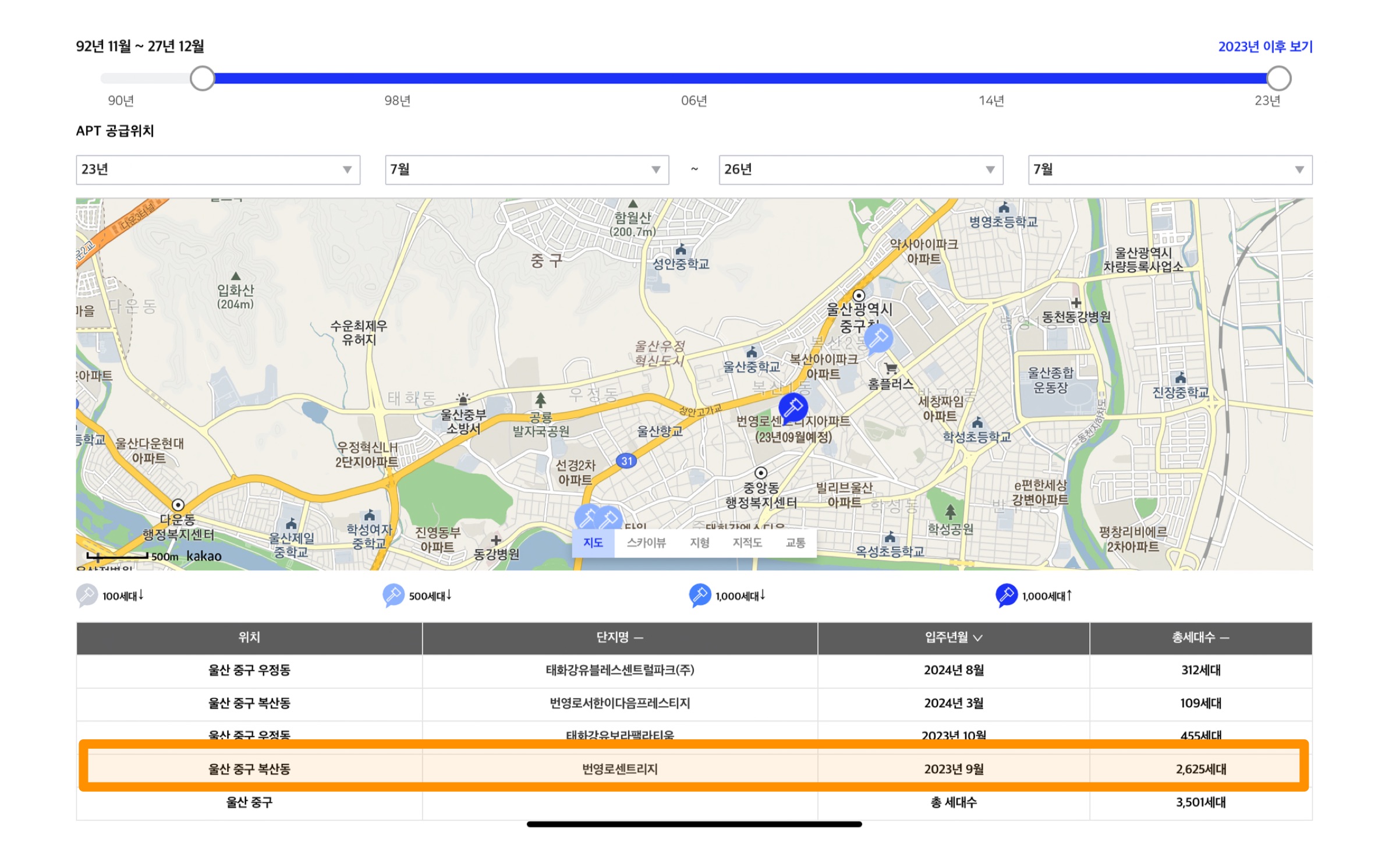Click the left handle of the year range slider
Screen dimensions: 1389x868
(x=203, y=78)
